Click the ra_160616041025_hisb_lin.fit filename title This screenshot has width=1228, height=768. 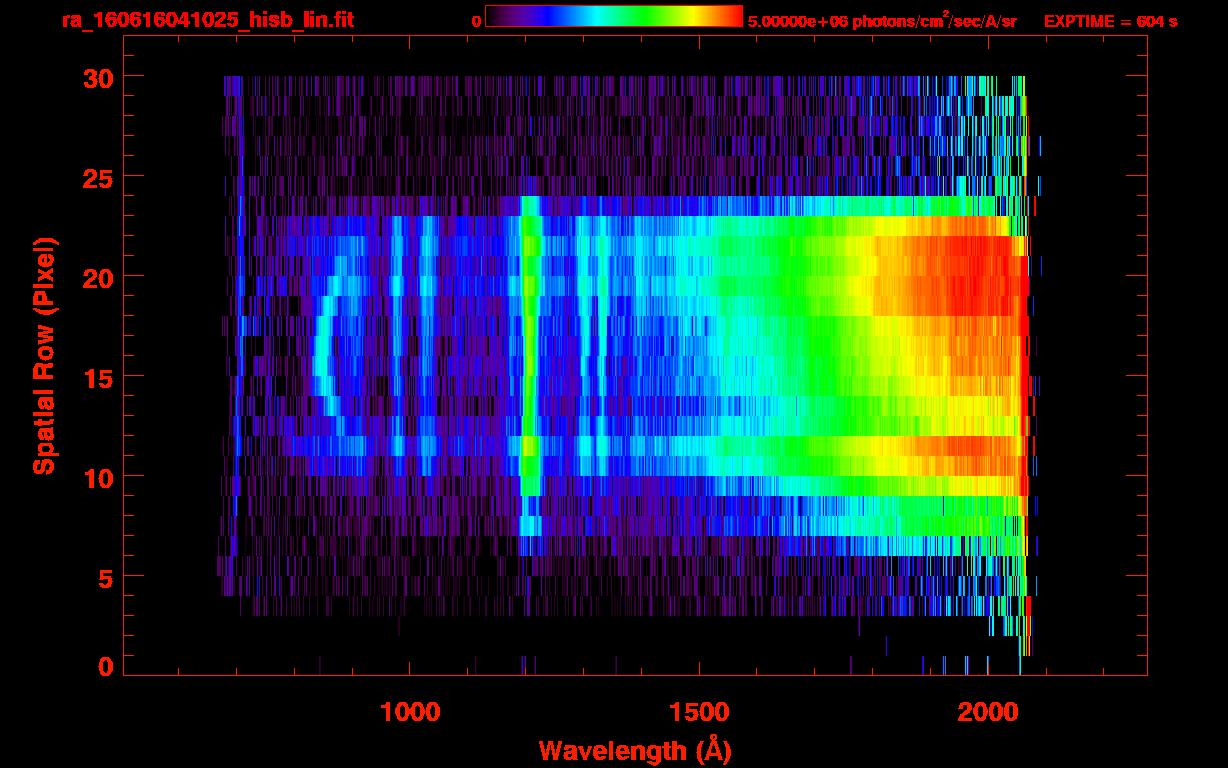point(207,20)
